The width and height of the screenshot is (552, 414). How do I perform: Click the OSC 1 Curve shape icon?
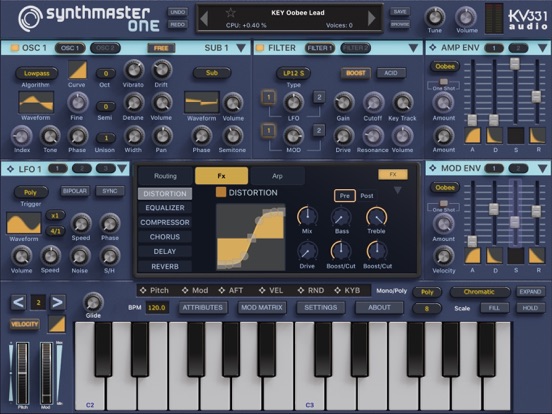(77, 70)
